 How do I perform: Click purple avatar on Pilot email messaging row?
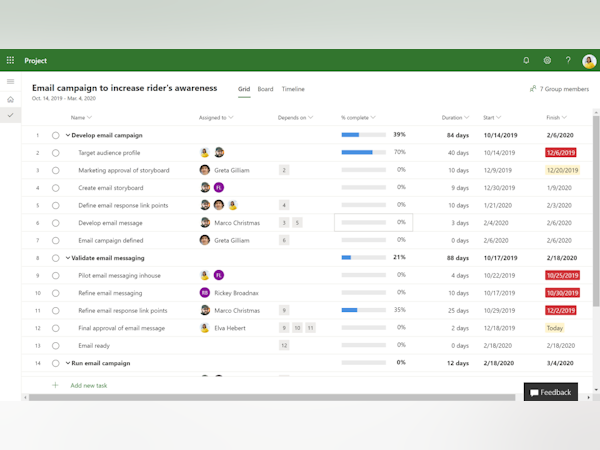[x=219, y=275]
